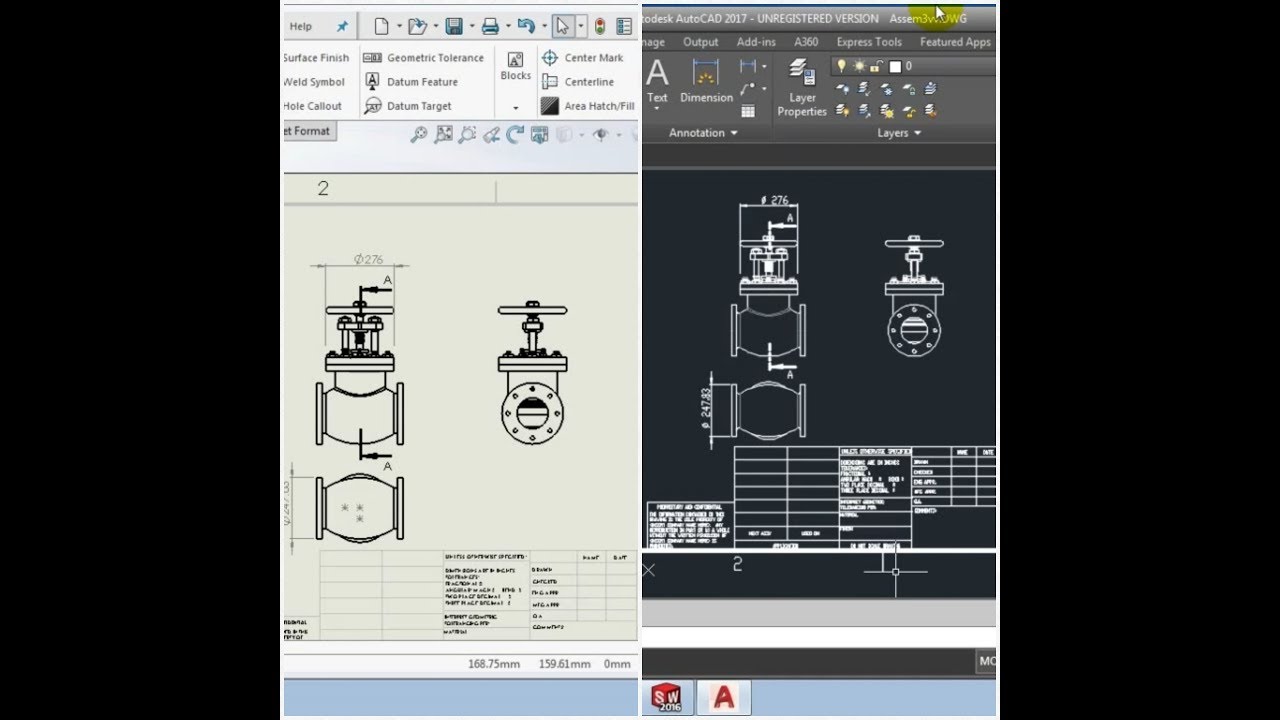Click the Sheet Format tab in SolidWorks
Image resolution: width=1280 pixels, height=720 pixels.
click(309, 131)
